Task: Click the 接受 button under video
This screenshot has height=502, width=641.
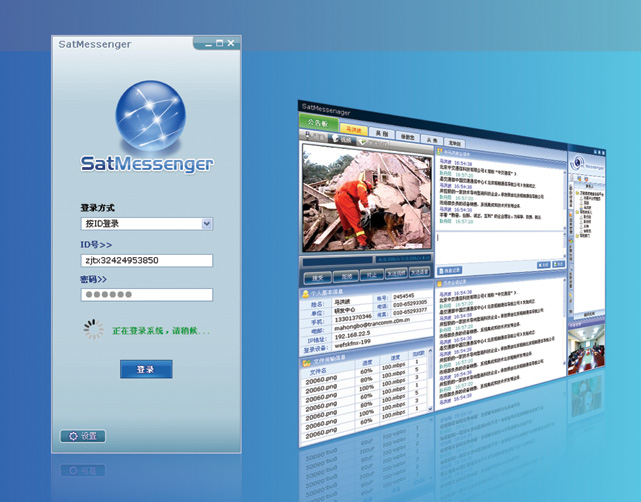Action: (317, 278)
